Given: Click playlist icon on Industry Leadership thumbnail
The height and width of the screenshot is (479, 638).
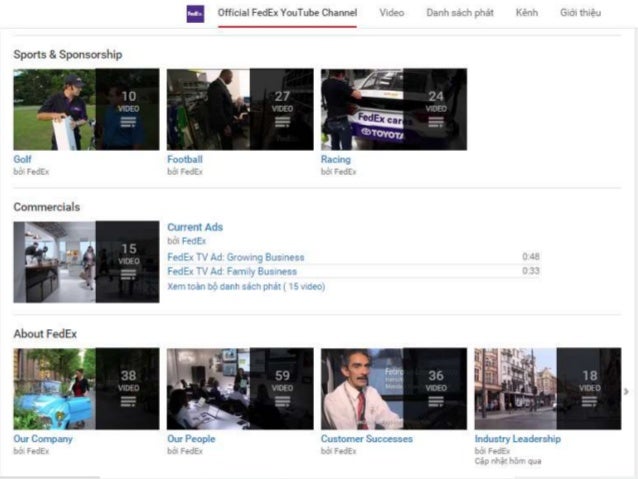Looking at the screenshot, I should (590, 402).
